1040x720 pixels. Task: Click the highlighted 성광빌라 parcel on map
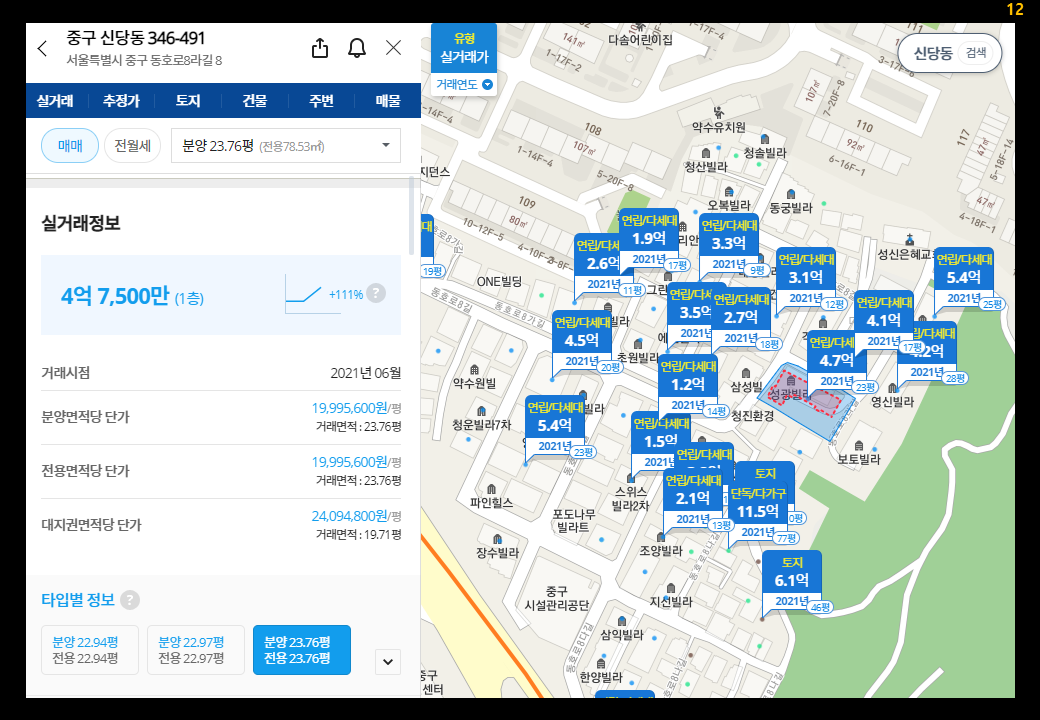[805, 400]
